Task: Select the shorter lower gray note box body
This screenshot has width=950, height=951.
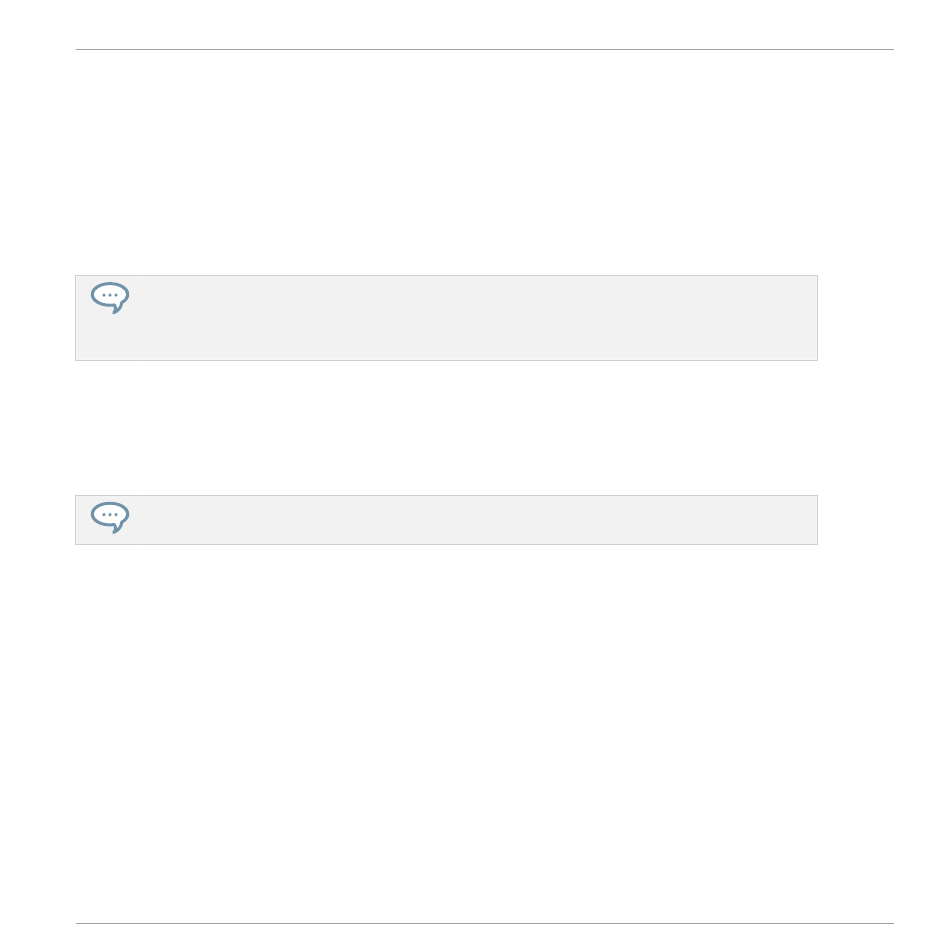Action: coord(446,520)
